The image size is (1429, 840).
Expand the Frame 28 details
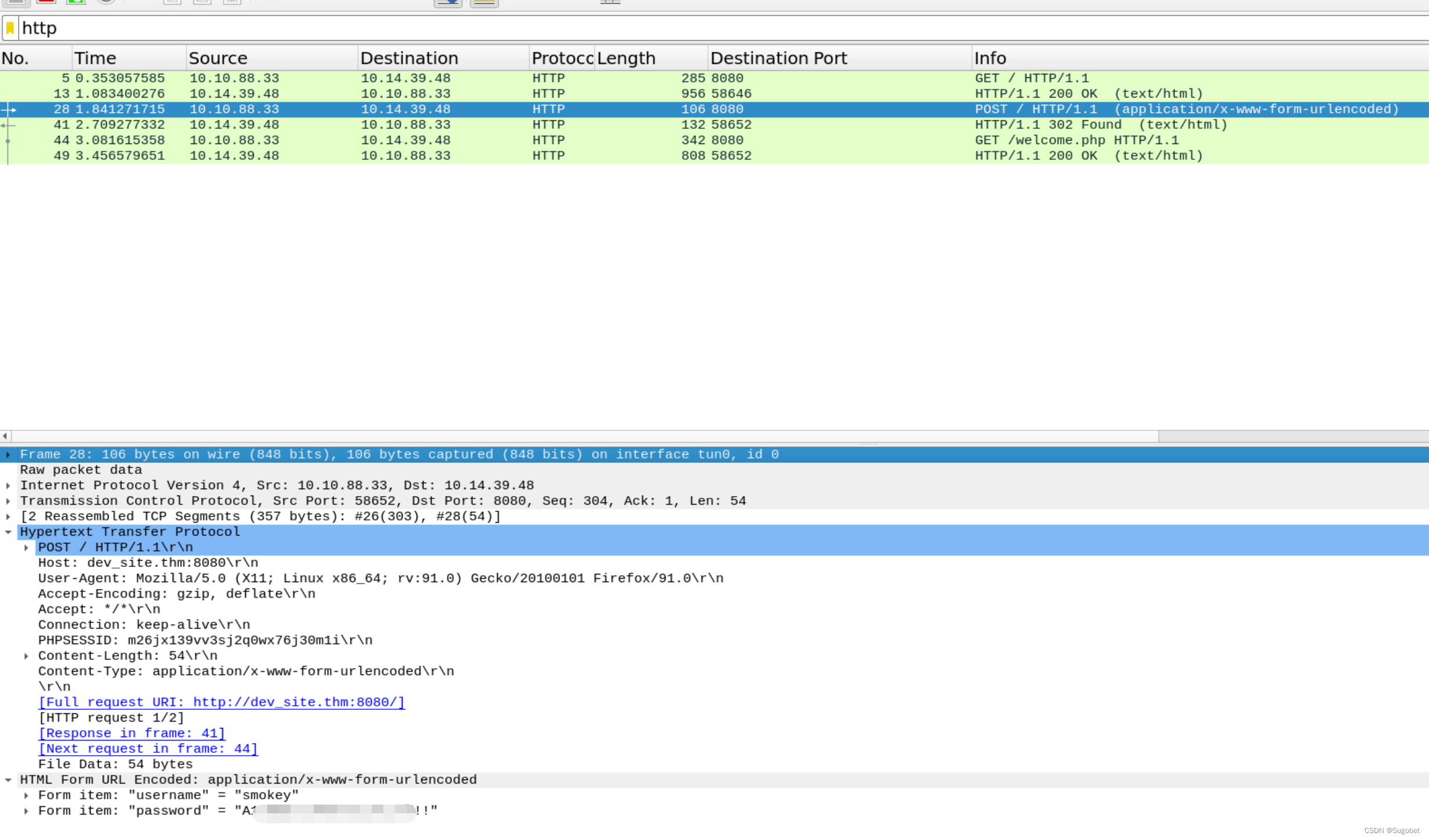coord(8,454)
